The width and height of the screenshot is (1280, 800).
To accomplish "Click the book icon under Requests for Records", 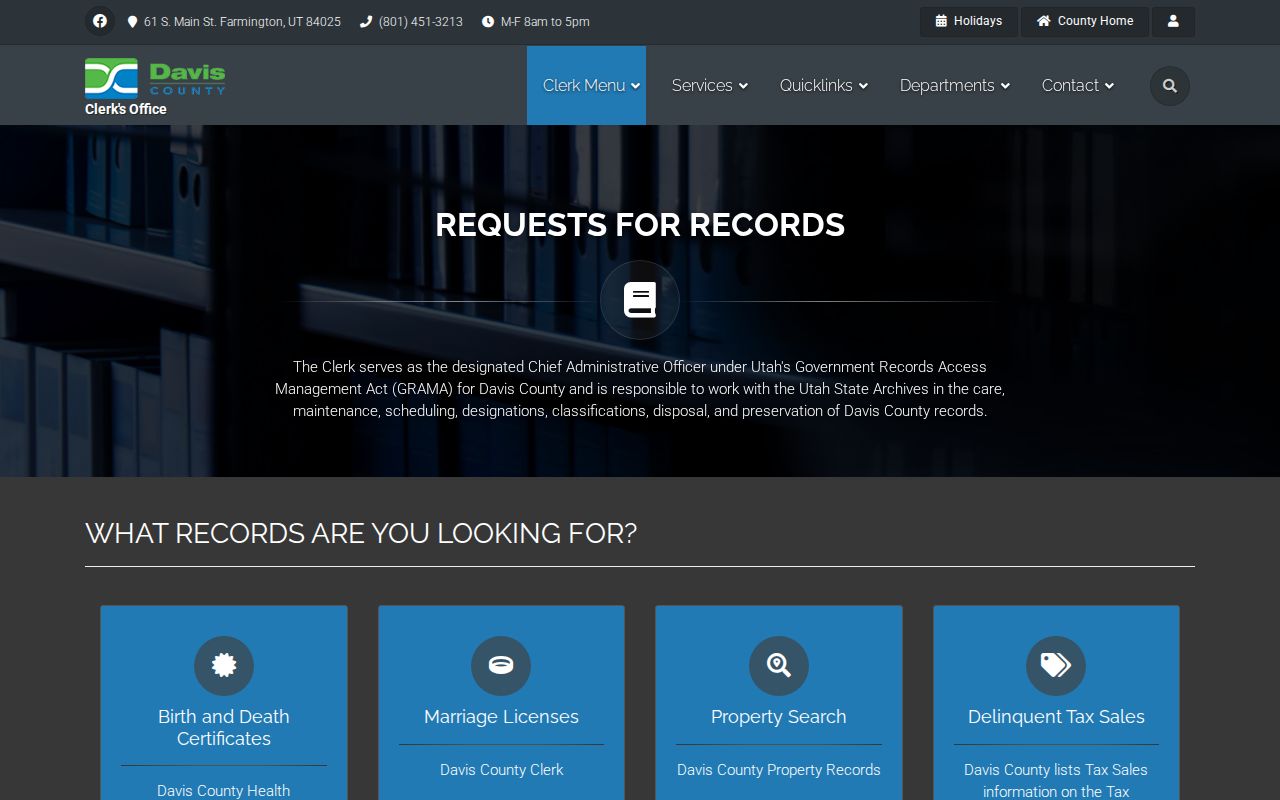I will (x=640, y=300).
